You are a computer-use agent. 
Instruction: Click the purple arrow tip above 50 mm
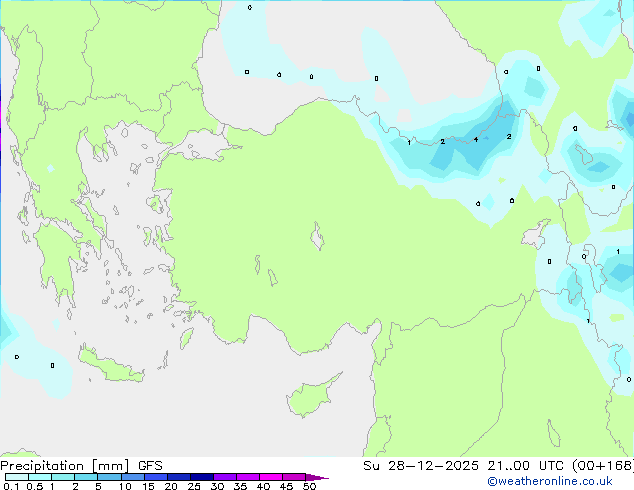pyautogui.click(x=317, y=477)
